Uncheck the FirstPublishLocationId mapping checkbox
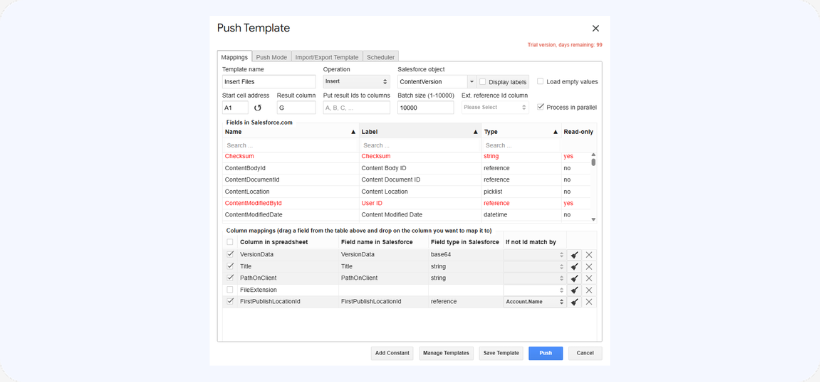 (x=230, y=301)
